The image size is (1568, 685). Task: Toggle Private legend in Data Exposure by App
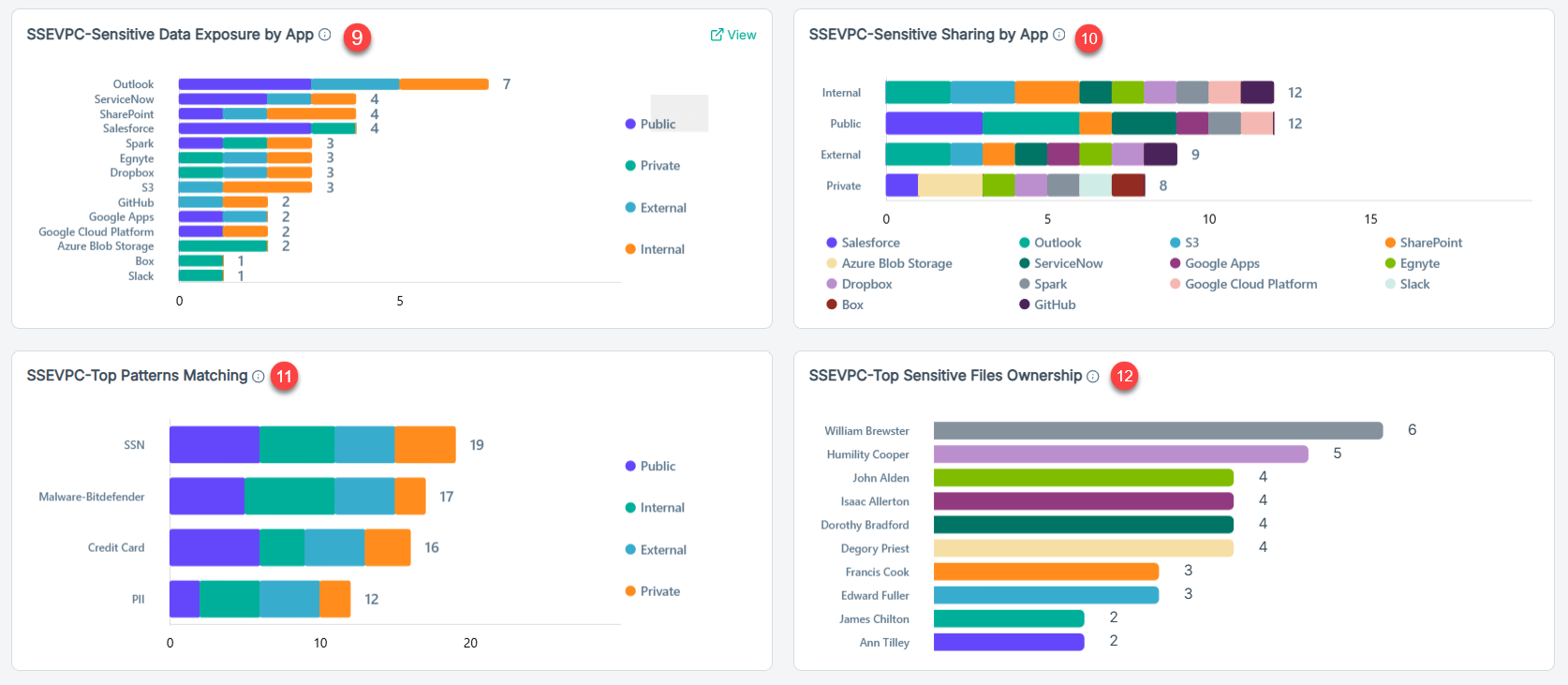[653, 166]
